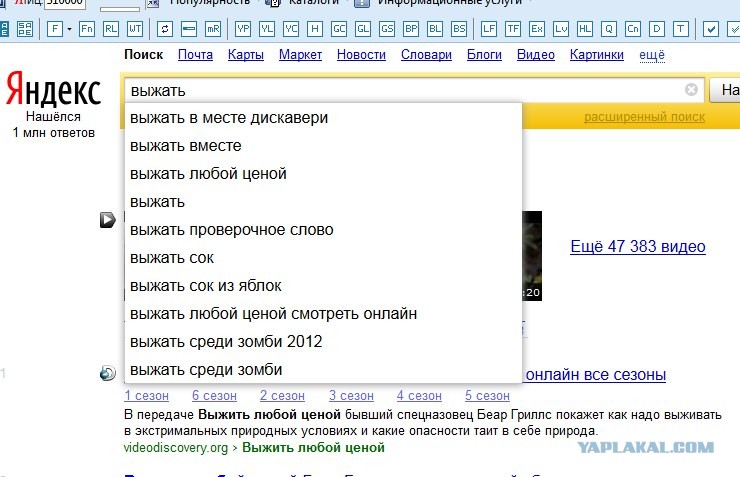This screenshot has height=477, width=740.
Task: Click the refresh arrows toolbar icon
Action: pos(165,29)
